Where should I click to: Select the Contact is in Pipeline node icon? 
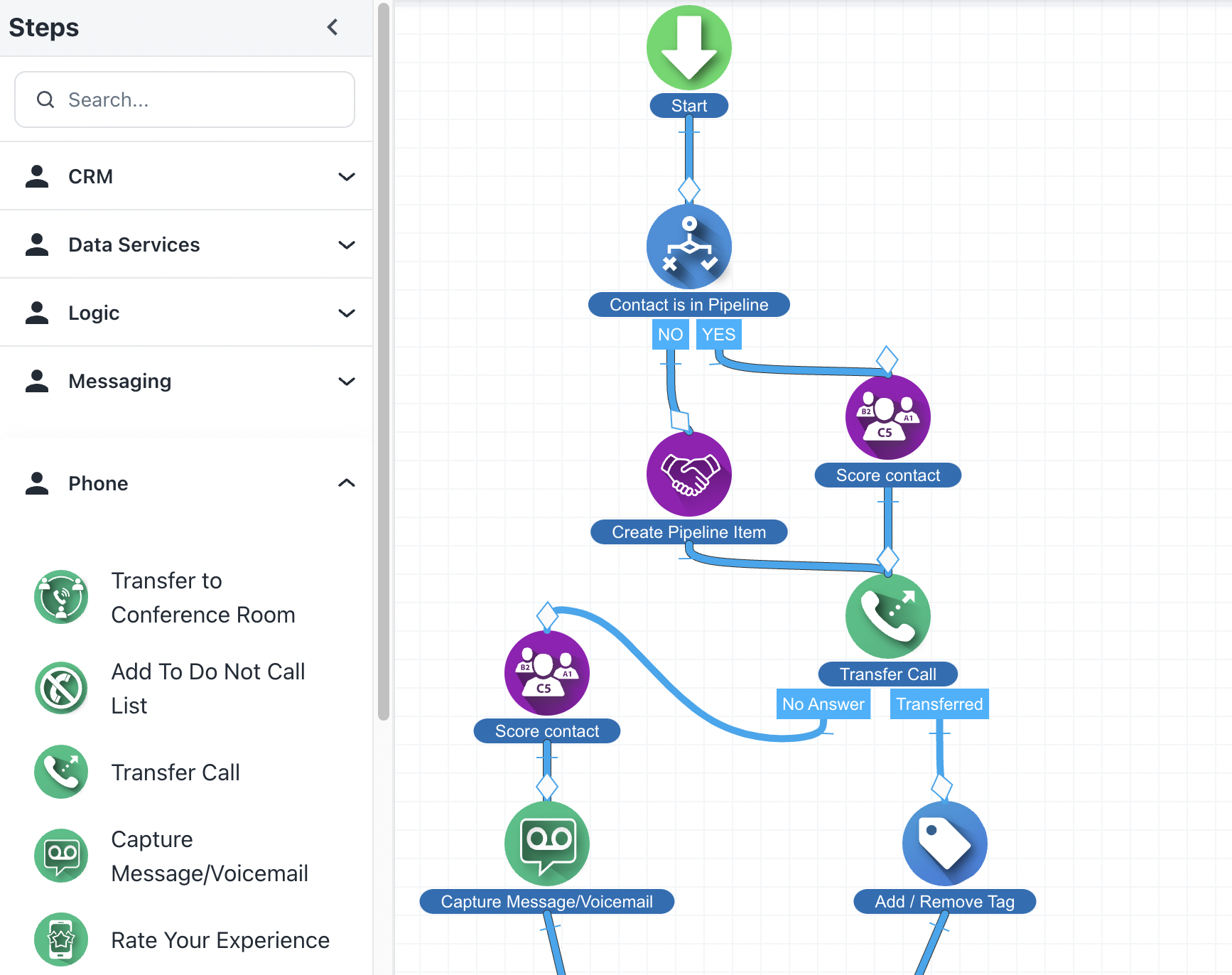tap(688, 247)
